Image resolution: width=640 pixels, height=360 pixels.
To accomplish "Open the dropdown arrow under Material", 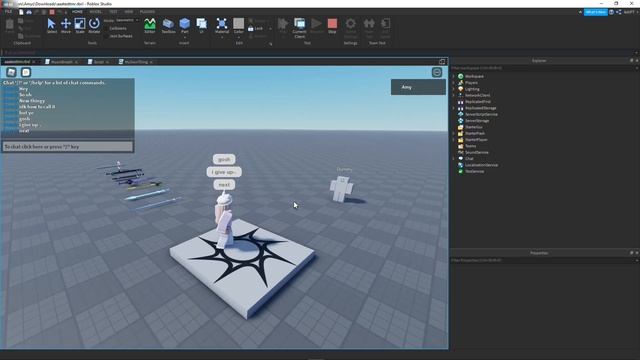I will click(x=222, y=37).
